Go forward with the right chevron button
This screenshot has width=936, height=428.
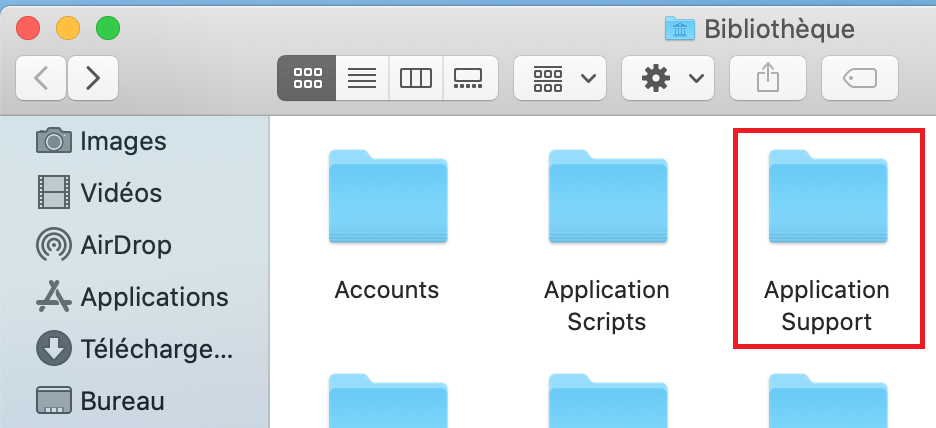tap(93, 78)
